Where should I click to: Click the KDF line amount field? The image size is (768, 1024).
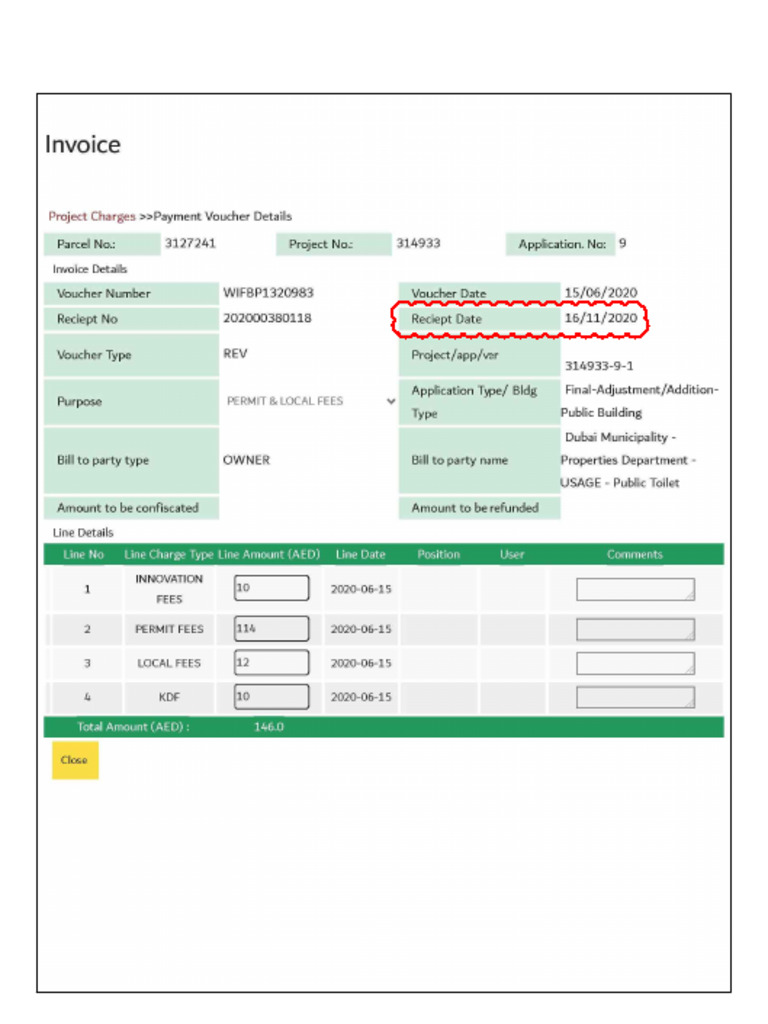(x=272, y=696)
